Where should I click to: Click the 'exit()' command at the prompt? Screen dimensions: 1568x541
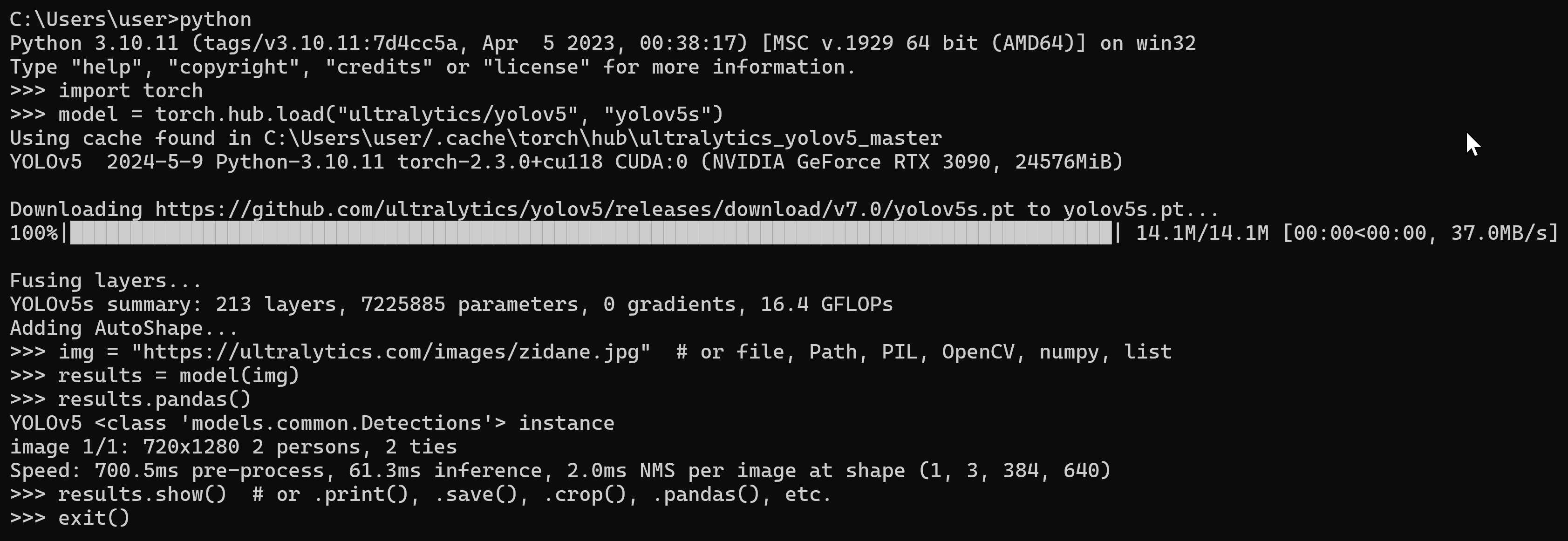[x=94, y=518]
